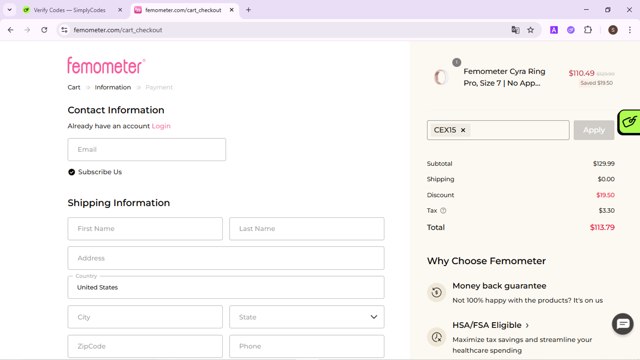The image size is (640, 360).
Task: Open the green SimplyCodes tag widget
Action: (629, 122)
